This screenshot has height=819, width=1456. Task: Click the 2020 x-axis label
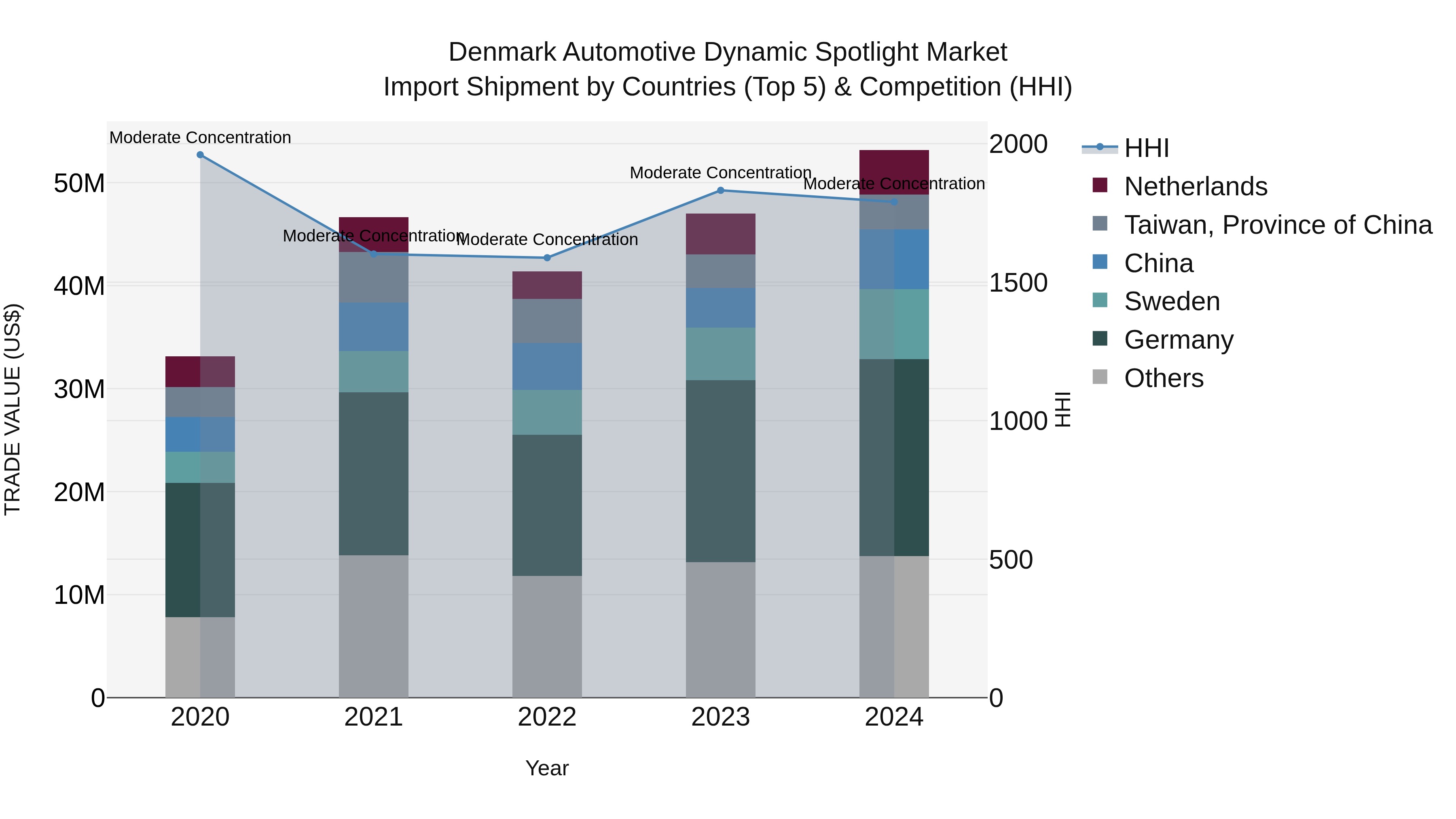click(200, 717)
